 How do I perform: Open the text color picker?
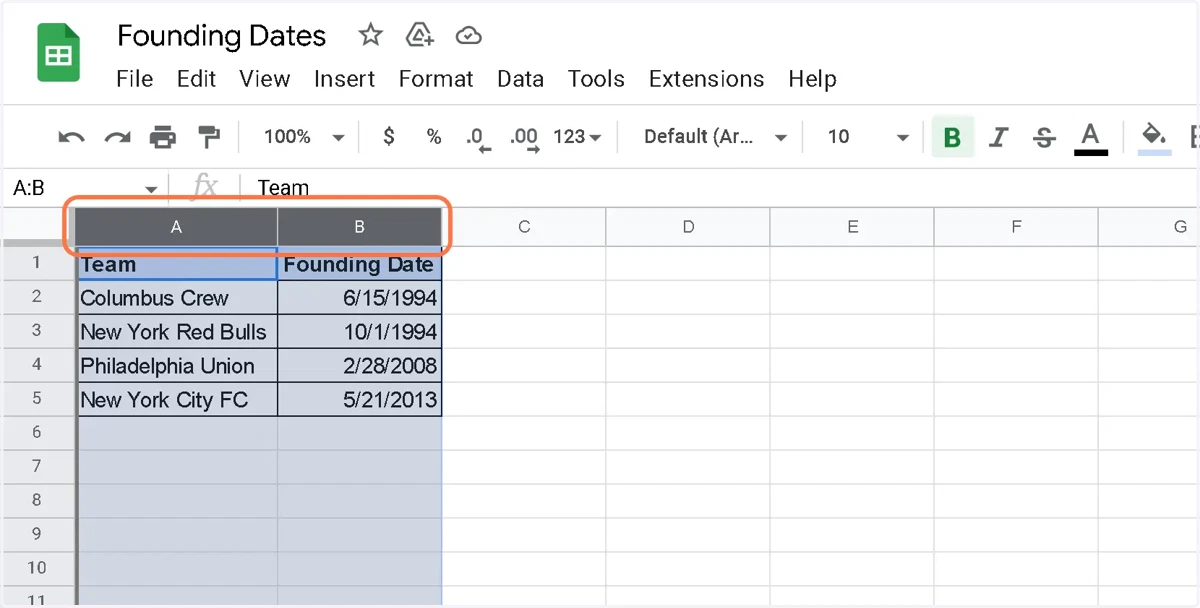[1091, 138]
